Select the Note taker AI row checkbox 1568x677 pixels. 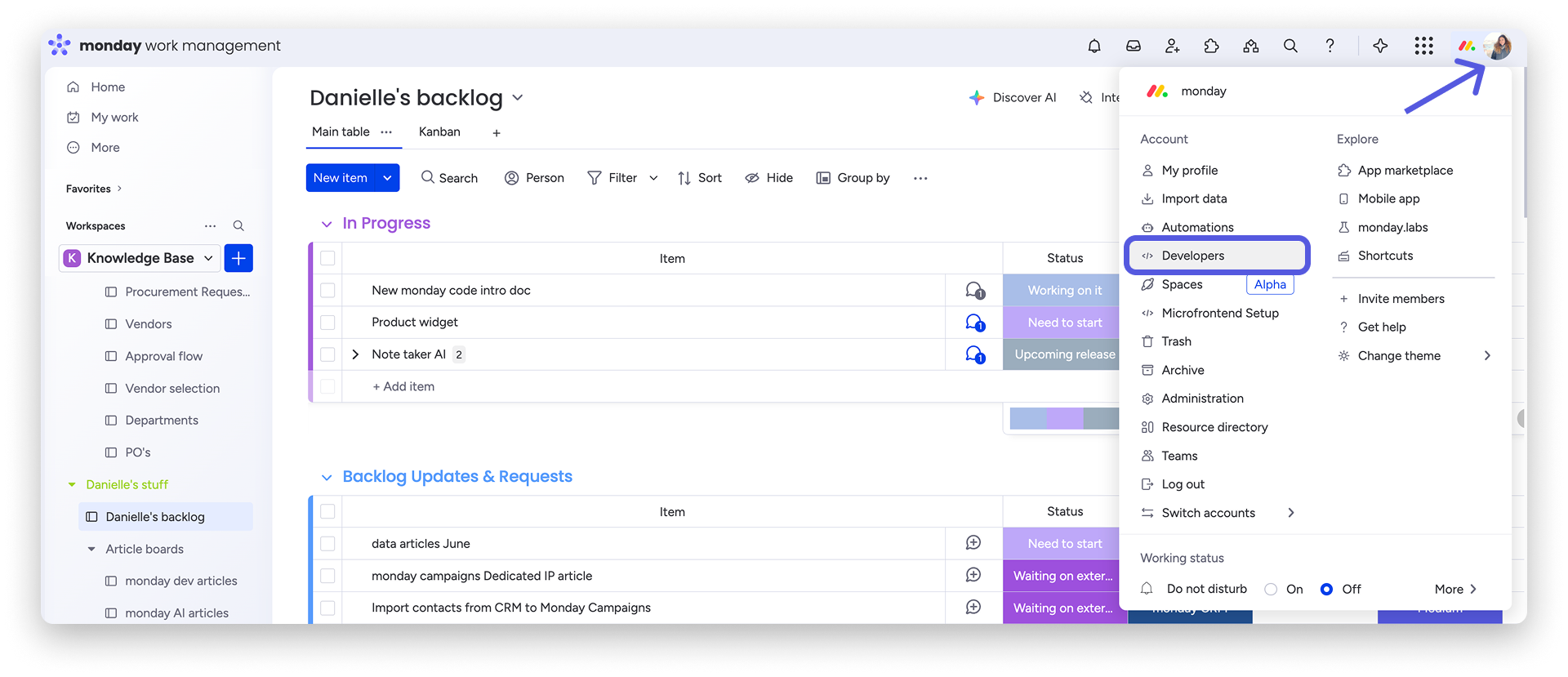point(327,354)
